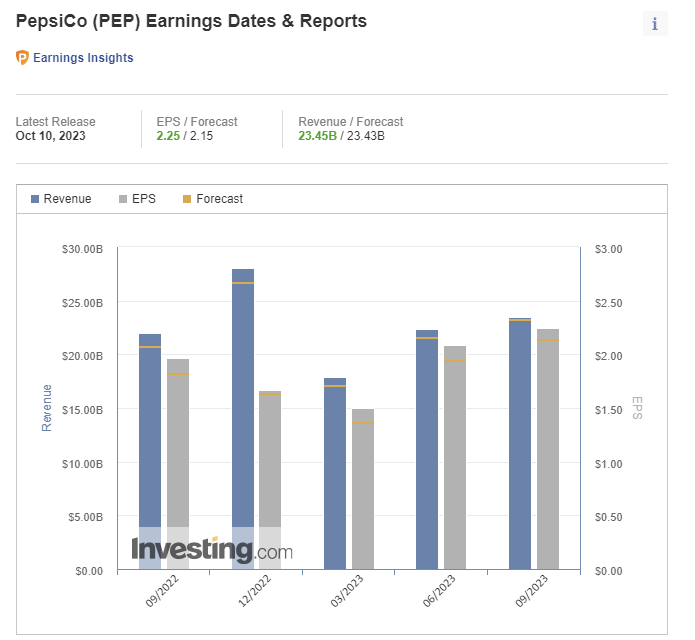The width and height of the screenshot is (695, 640).
Task: Select the 06/2023 gray EPS bar
Action: click(x=455, y=457)
